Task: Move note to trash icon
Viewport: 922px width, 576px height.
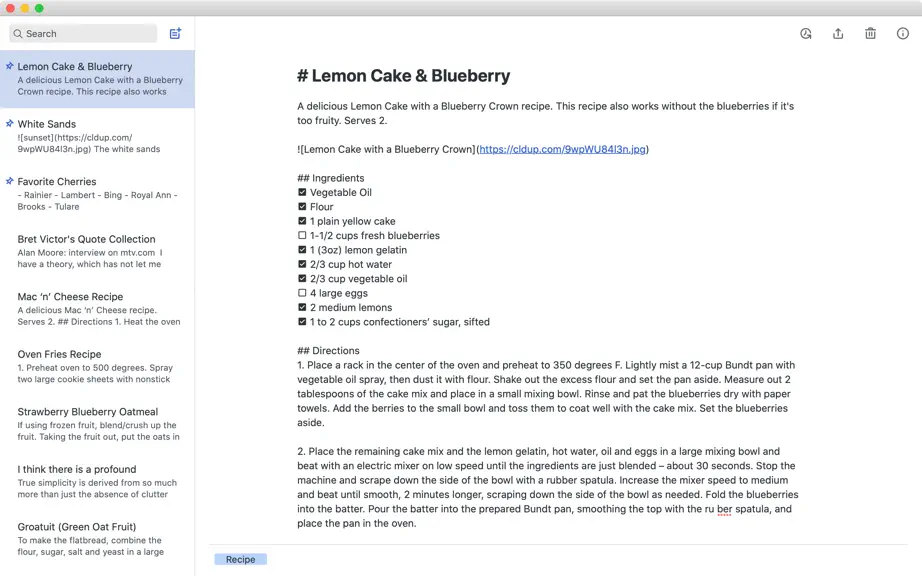Action: coord(870,34)
